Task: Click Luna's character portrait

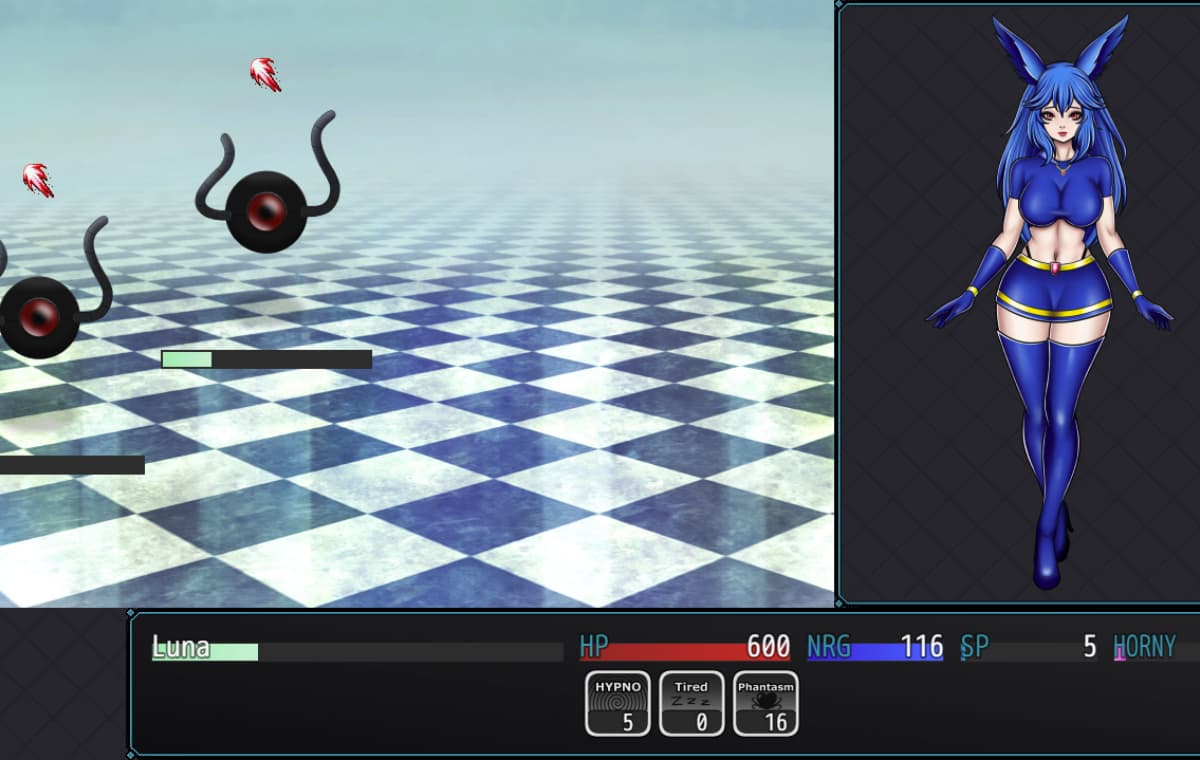Action: click(1052, 302)
